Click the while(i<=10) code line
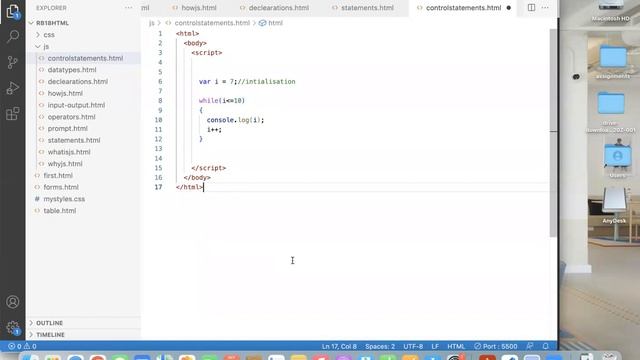The image size is (640, 360). [x=222, y=101]
